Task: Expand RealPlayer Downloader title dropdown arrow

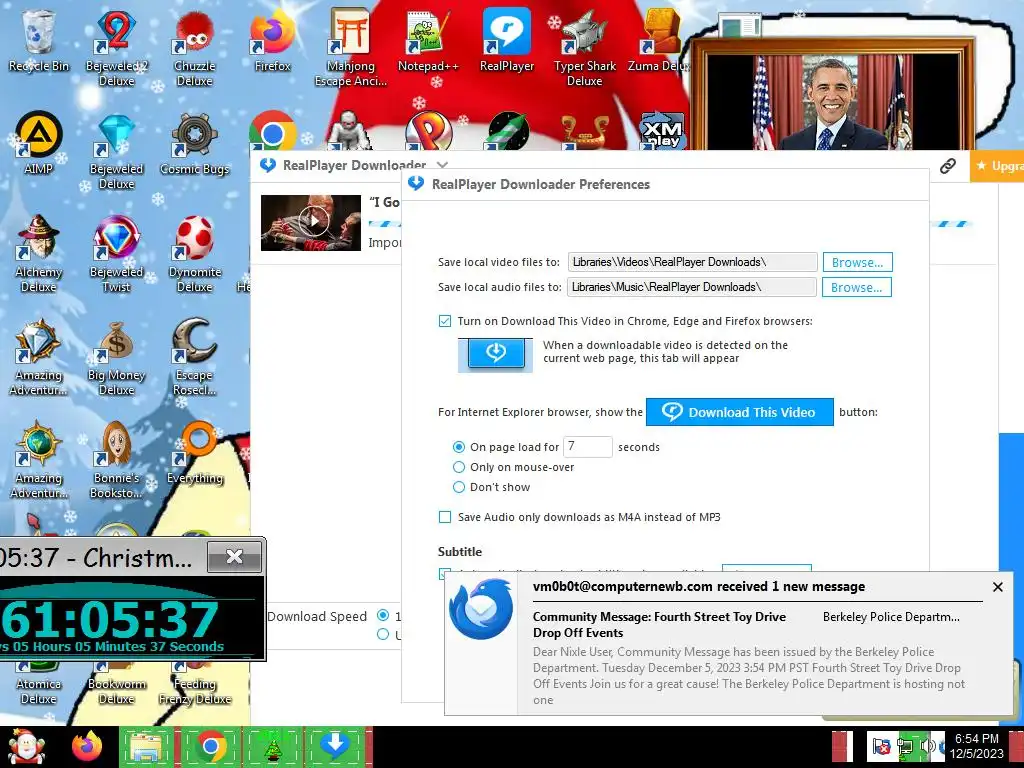Action: tap(443, 165)
